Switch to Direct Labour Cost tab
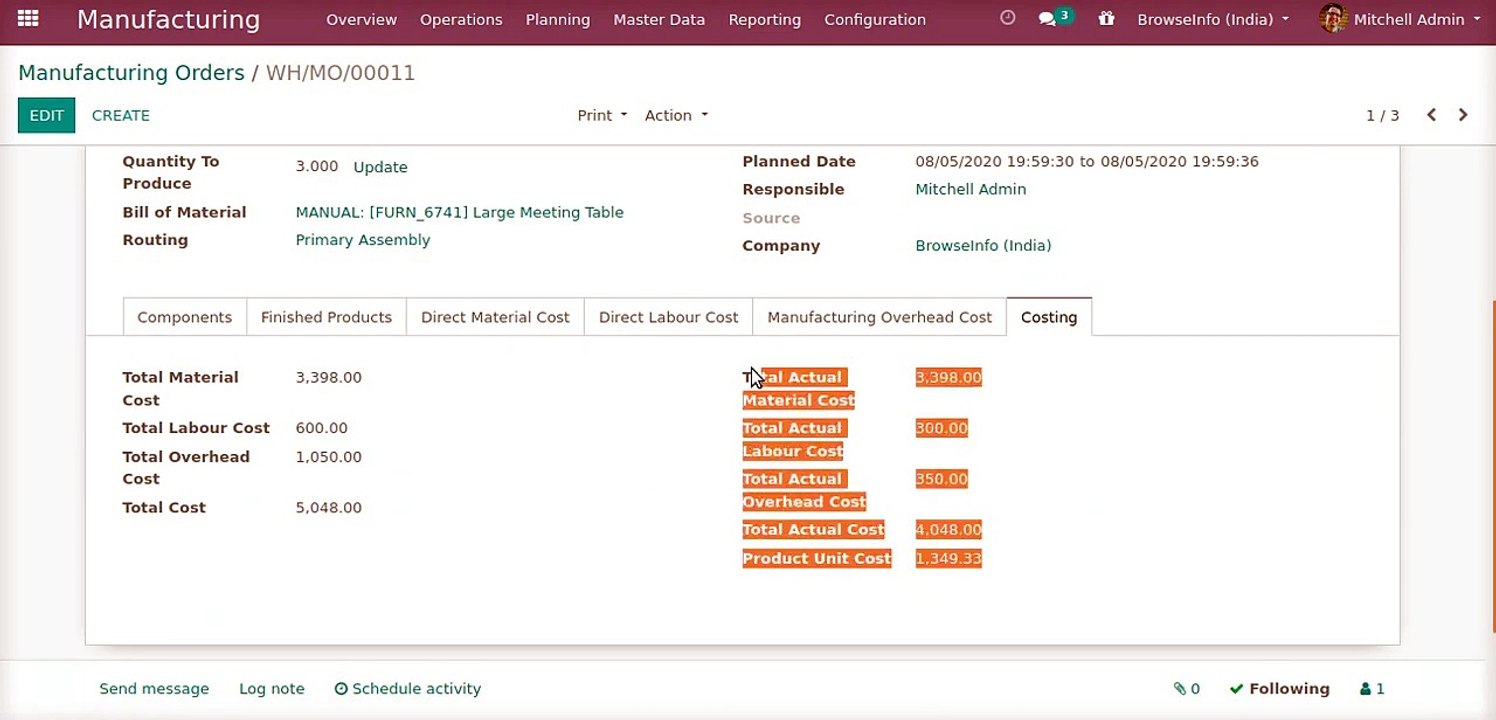The height and width of the screenshot is (720, 1496). [668, 317]
